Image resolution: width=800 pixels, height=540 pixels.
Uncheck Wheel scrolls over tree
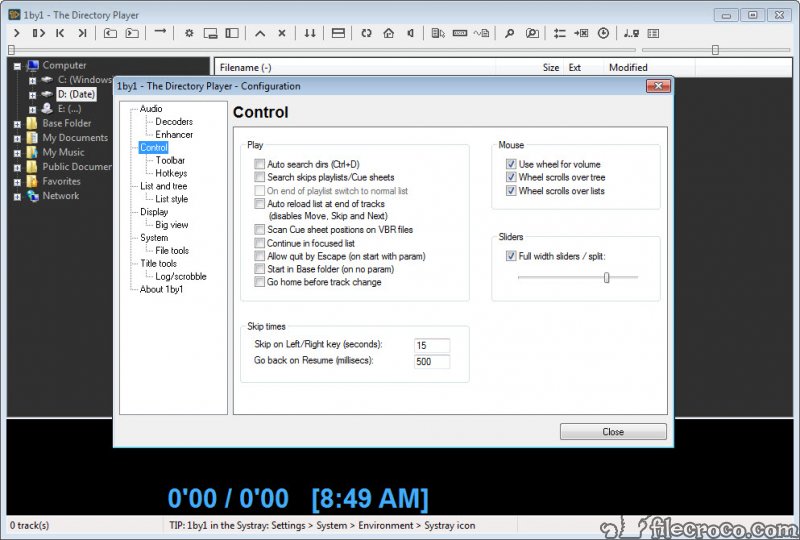511,177
